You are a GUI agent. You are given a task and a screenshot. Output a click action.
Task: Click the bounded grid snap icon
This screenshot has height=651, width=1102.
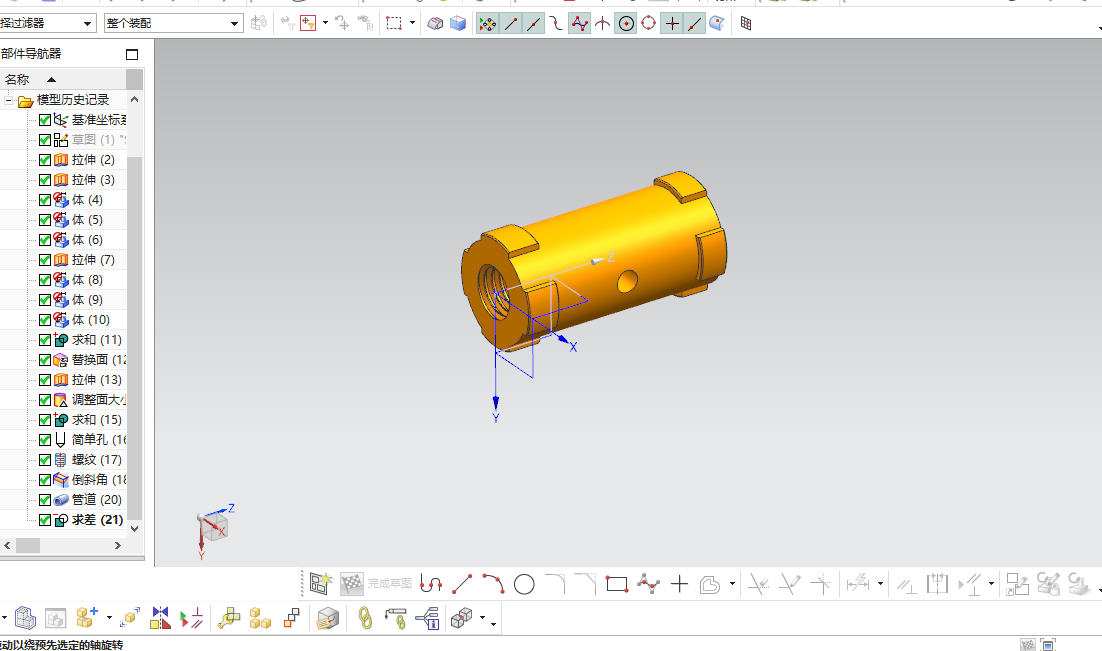tap(746, 24)
